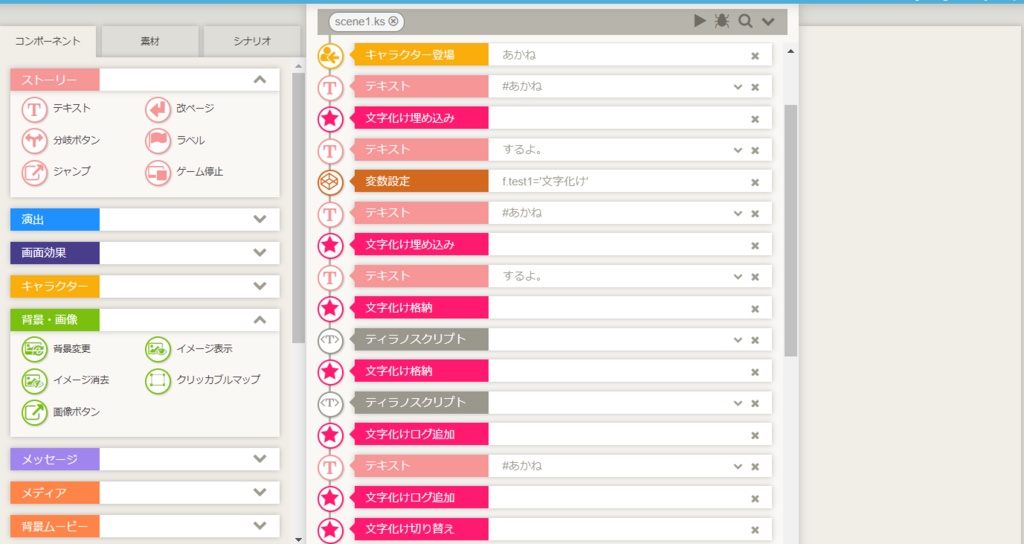Select the 変数設定 label in timeline

tap(421, 182)
